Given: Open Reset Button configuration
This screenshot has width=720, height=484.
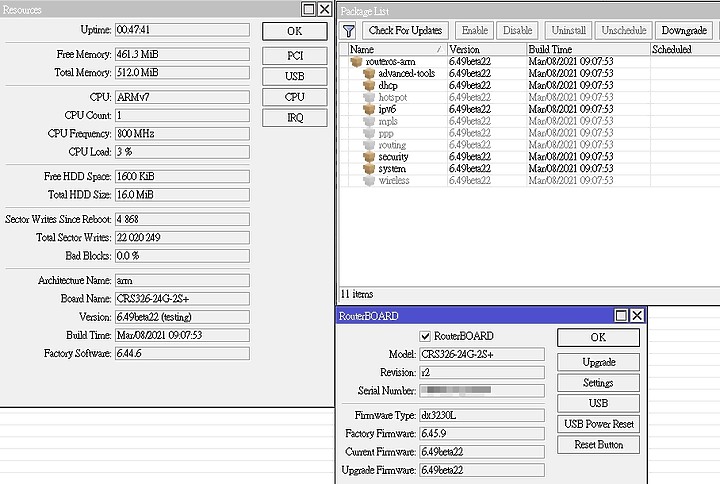Looking at the screenshot, I should (598, 445).
